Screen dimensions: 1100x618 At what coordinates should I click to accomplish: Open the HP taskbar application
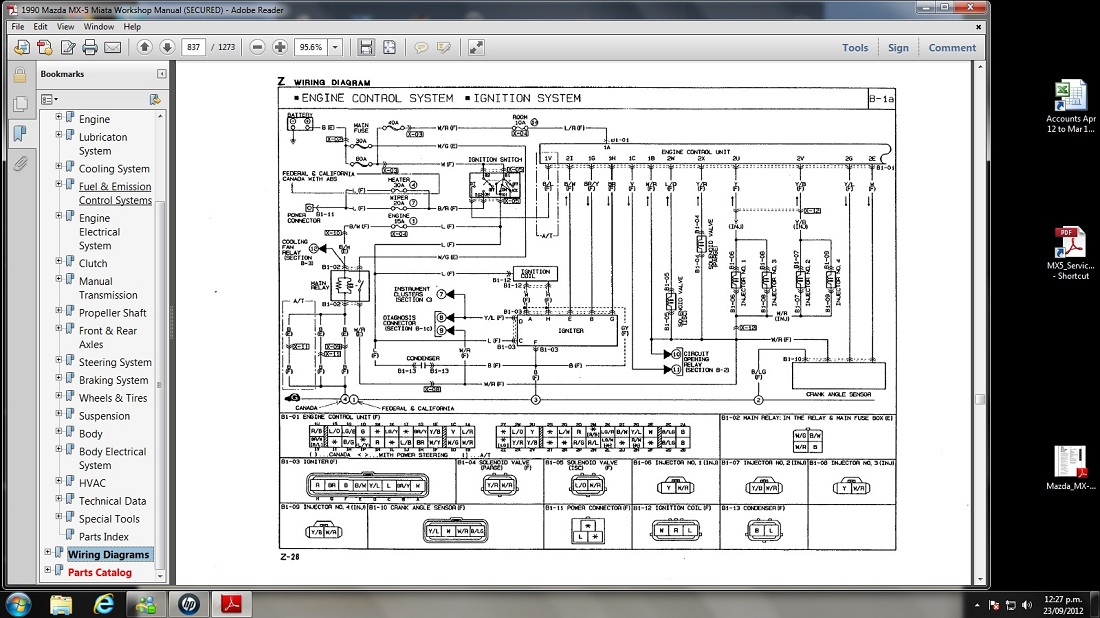click(189, 604)
